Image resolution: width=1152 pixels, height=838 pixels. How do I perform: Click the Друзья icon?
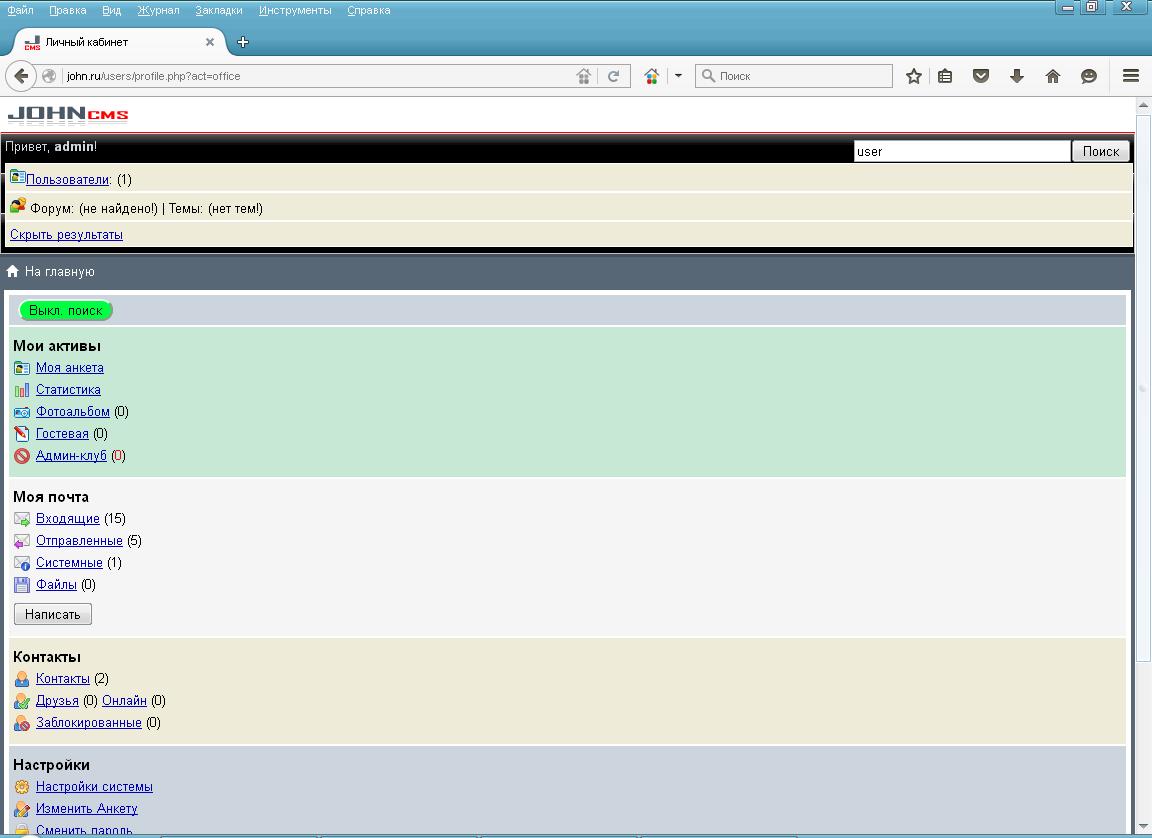point(22,701)
